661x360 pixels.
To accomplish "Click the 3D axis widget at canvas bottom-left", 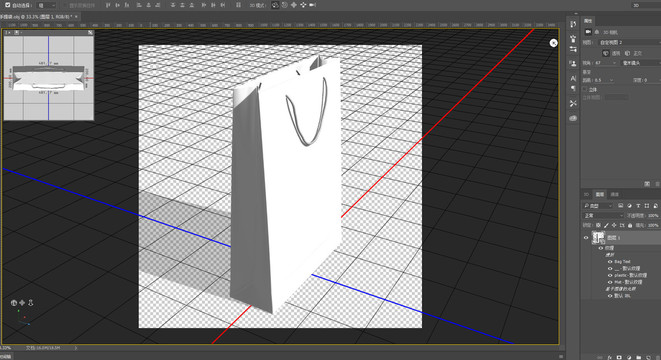I will pyautogui.click(x=23, y=318).
